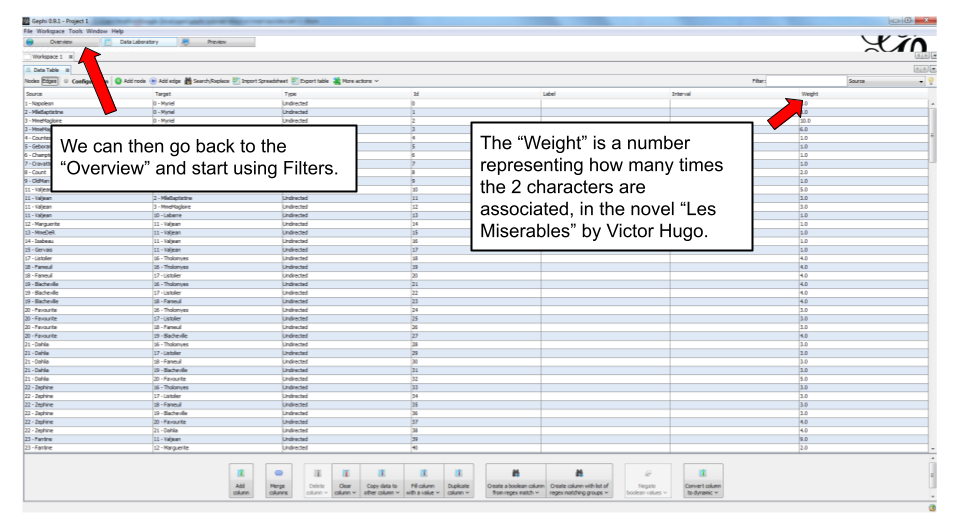Select the '12 - Marguerite' source row cell

(88, 224)
